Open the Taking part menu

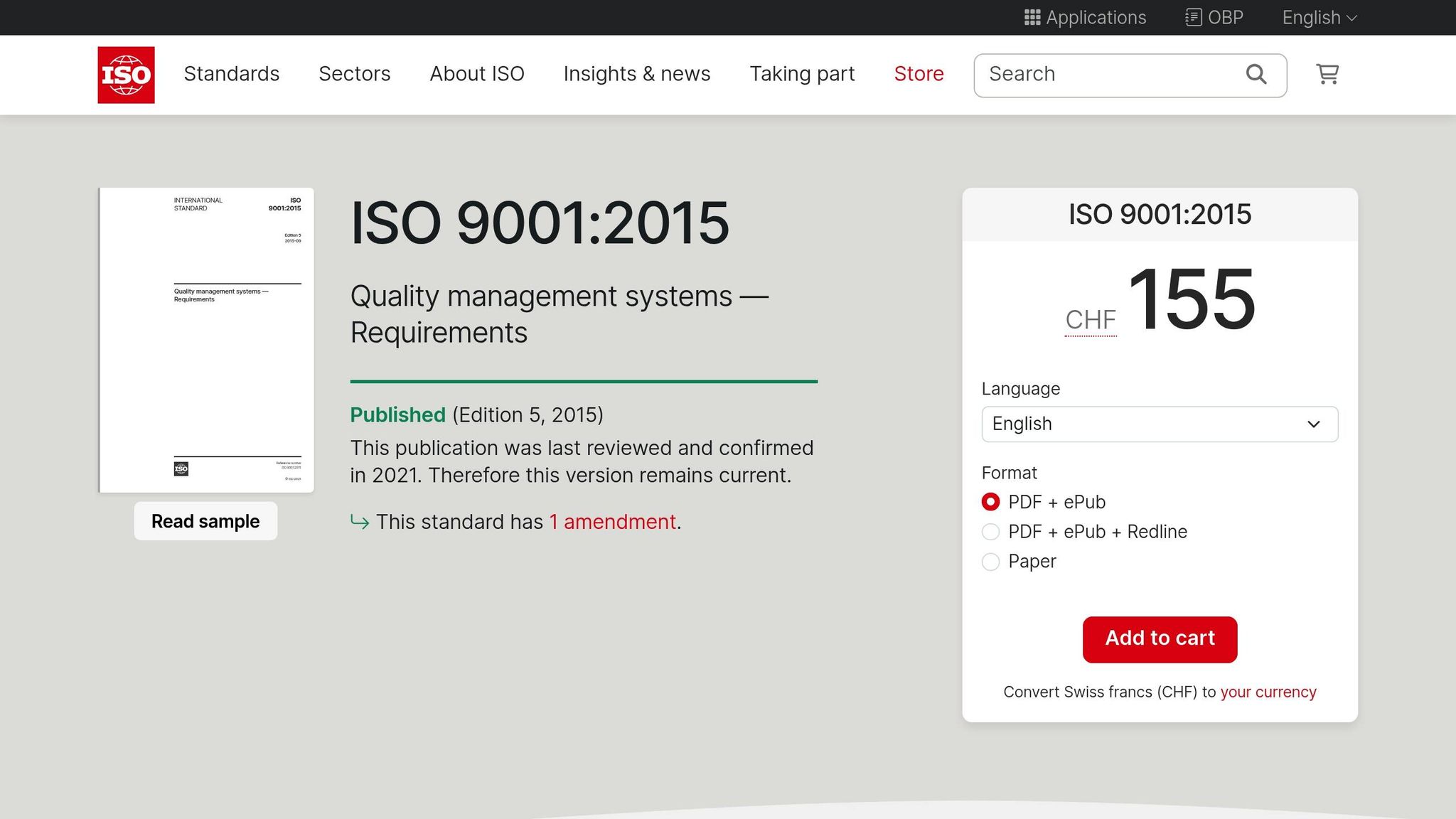point(802,74)
